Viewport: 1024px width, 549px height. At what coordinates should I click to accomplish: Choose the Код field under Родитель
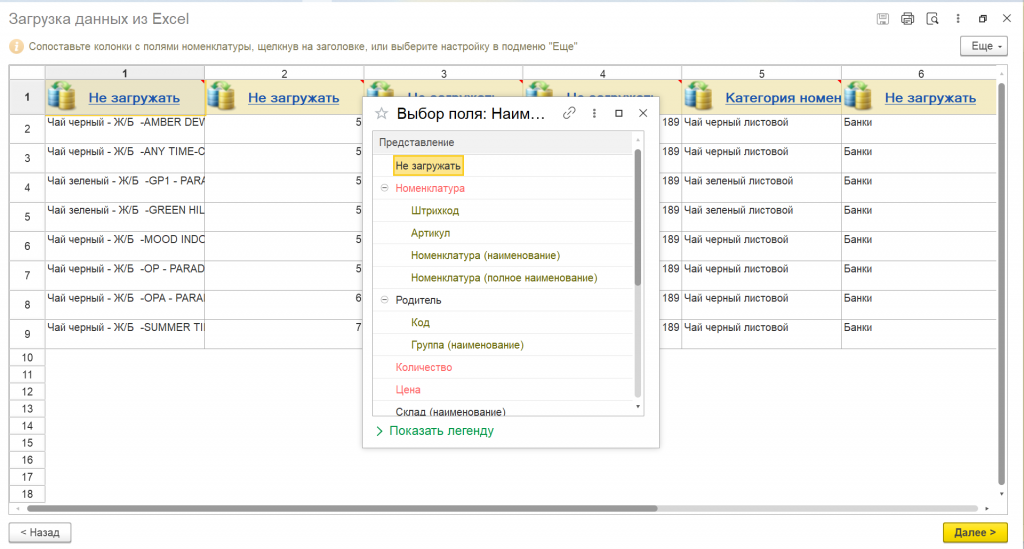coord(420,322)
